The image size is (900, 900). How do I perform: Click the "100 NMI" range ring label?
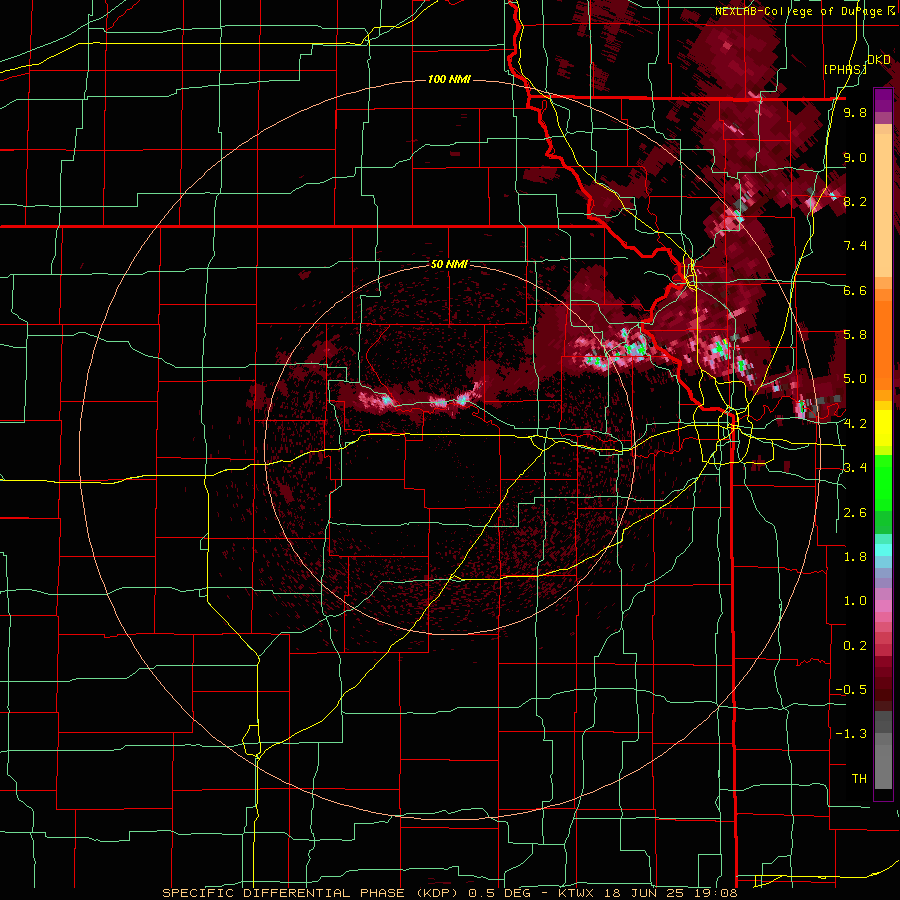[449, 79]
